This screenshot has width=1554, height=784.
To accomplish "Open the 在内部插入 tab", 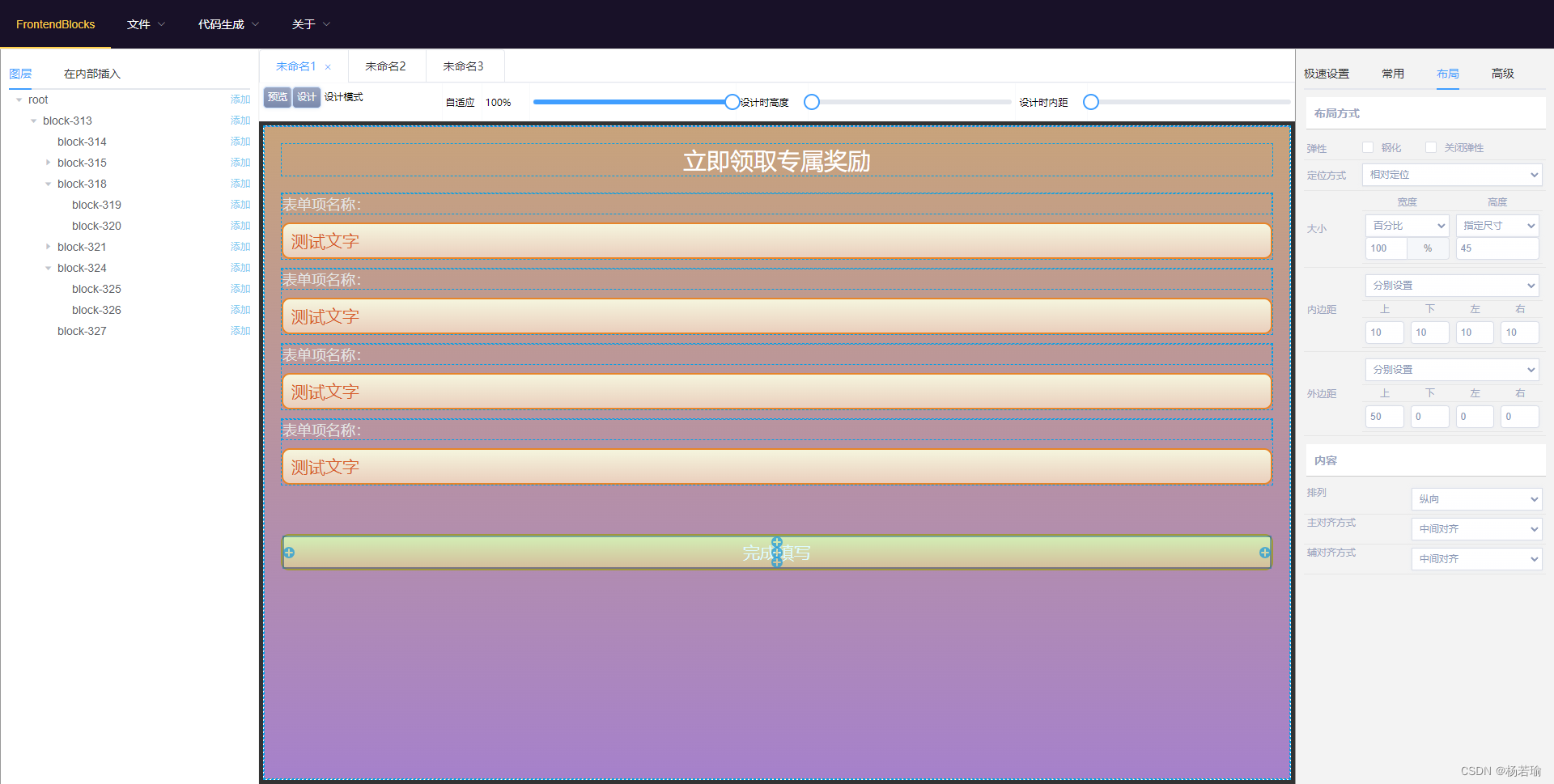I will pos(92,74).
